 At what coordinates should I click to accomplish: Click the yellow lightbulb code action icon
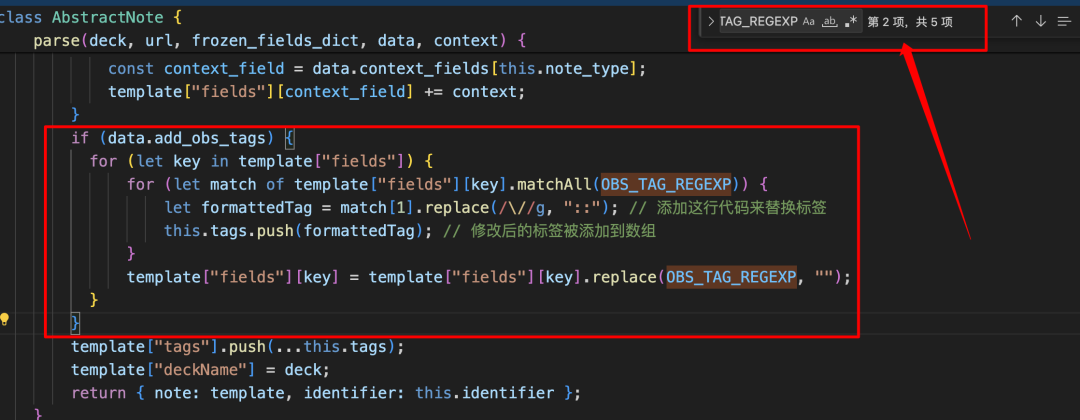[6, 320]
